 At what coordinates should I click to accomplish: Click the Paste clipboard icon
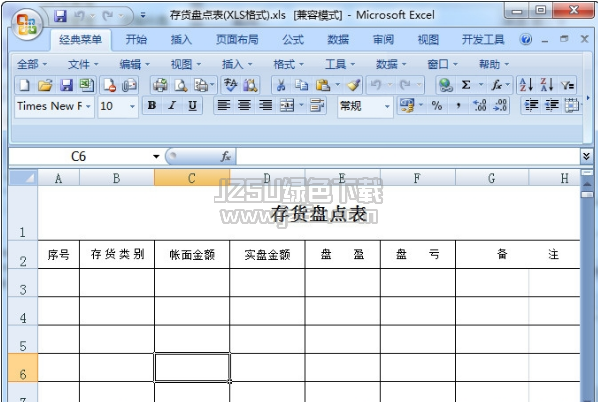(x=323, y=85)
